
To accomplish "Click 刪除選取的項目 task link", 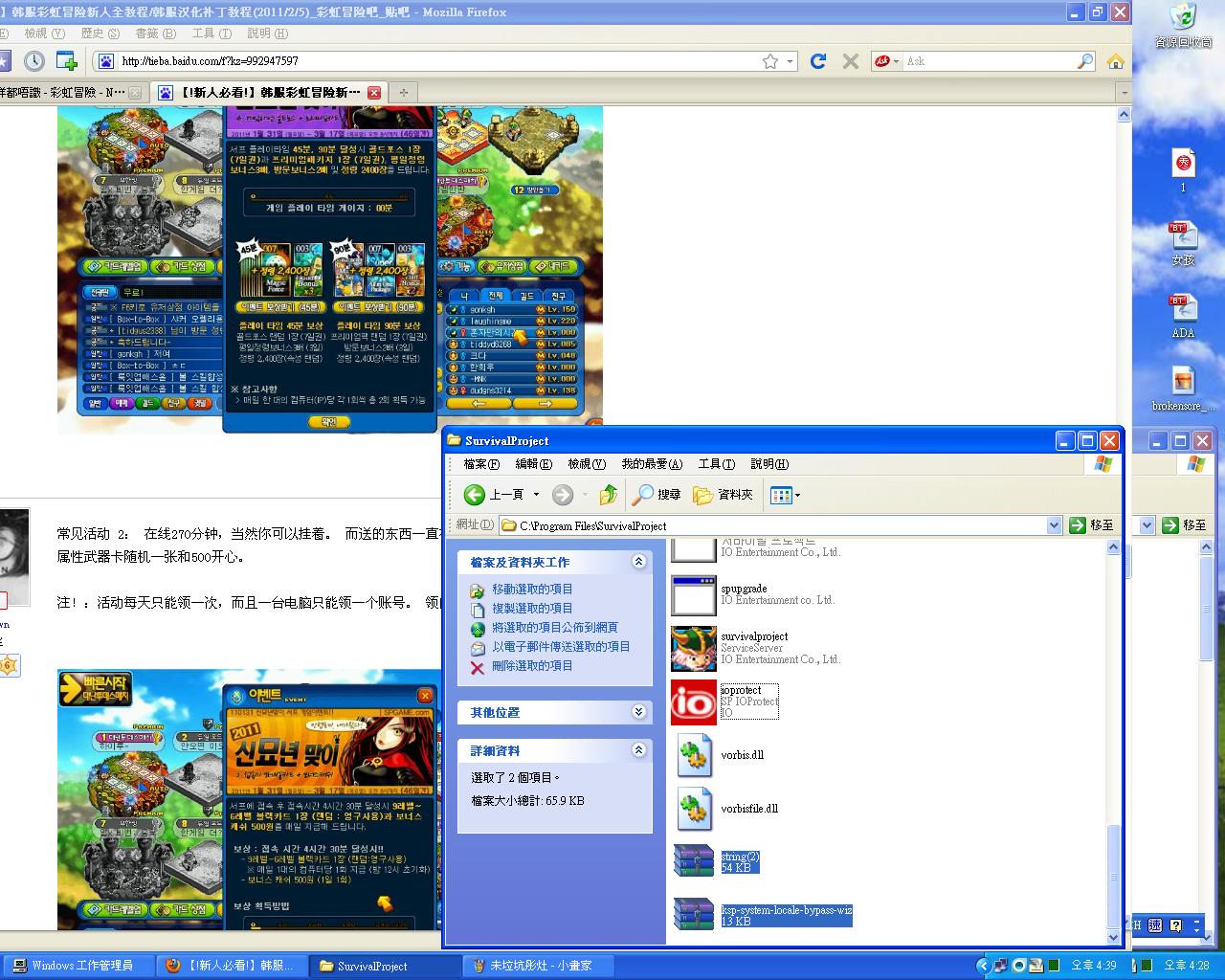I will click(532, 666).
